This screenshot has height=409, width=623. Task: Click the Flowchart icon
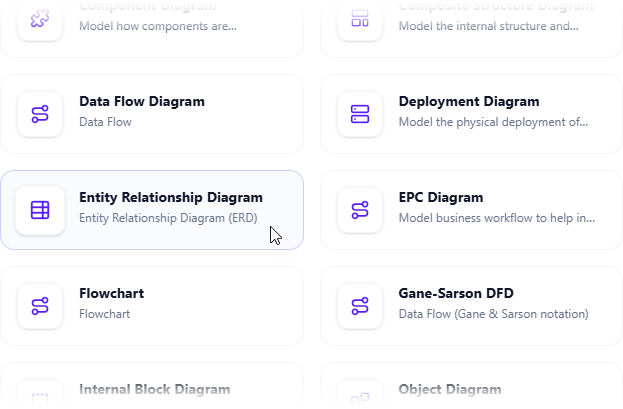tap(40, 305)
